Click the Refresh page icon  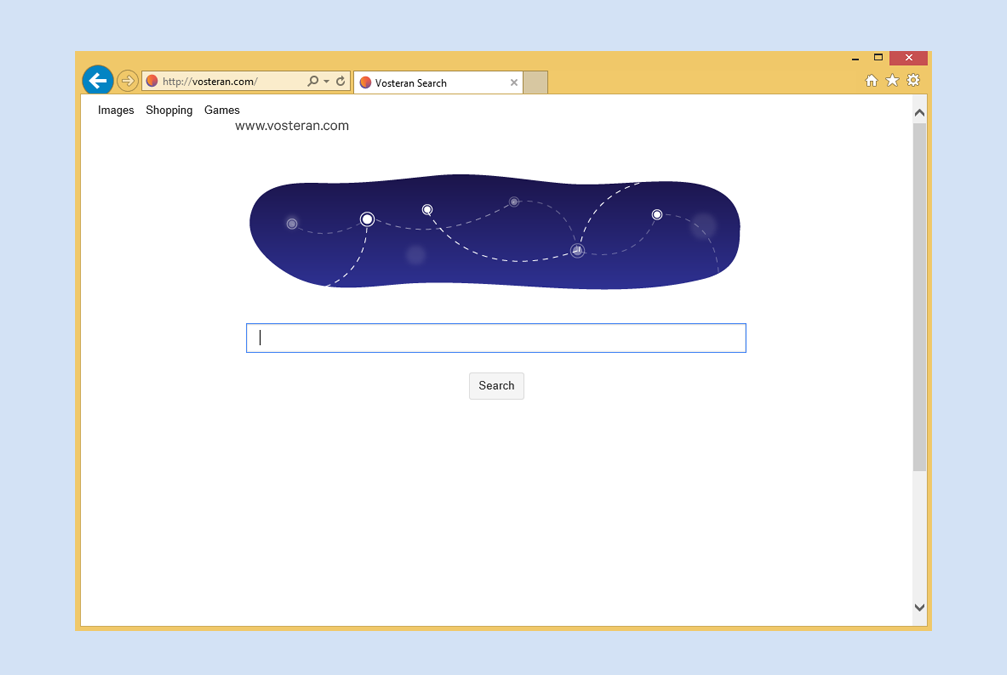pyautogui.click(x=340, y=81)
